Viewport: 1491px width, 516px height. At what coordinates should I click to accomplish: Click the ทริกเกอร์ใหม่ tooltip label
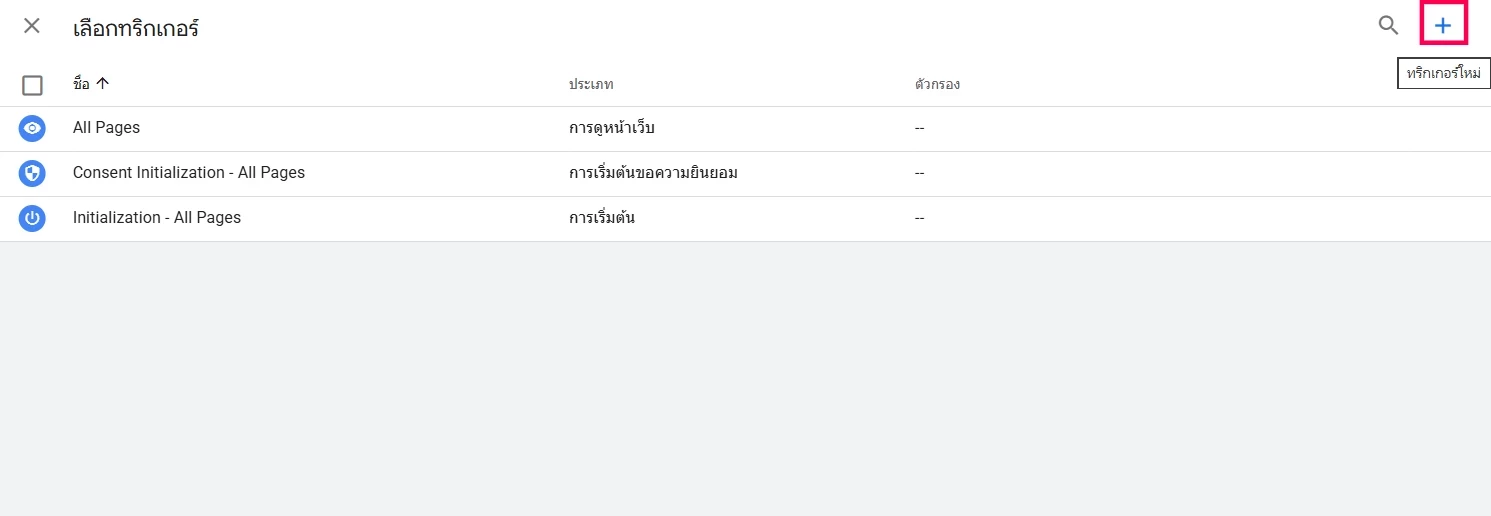(x=1443, y=74)
